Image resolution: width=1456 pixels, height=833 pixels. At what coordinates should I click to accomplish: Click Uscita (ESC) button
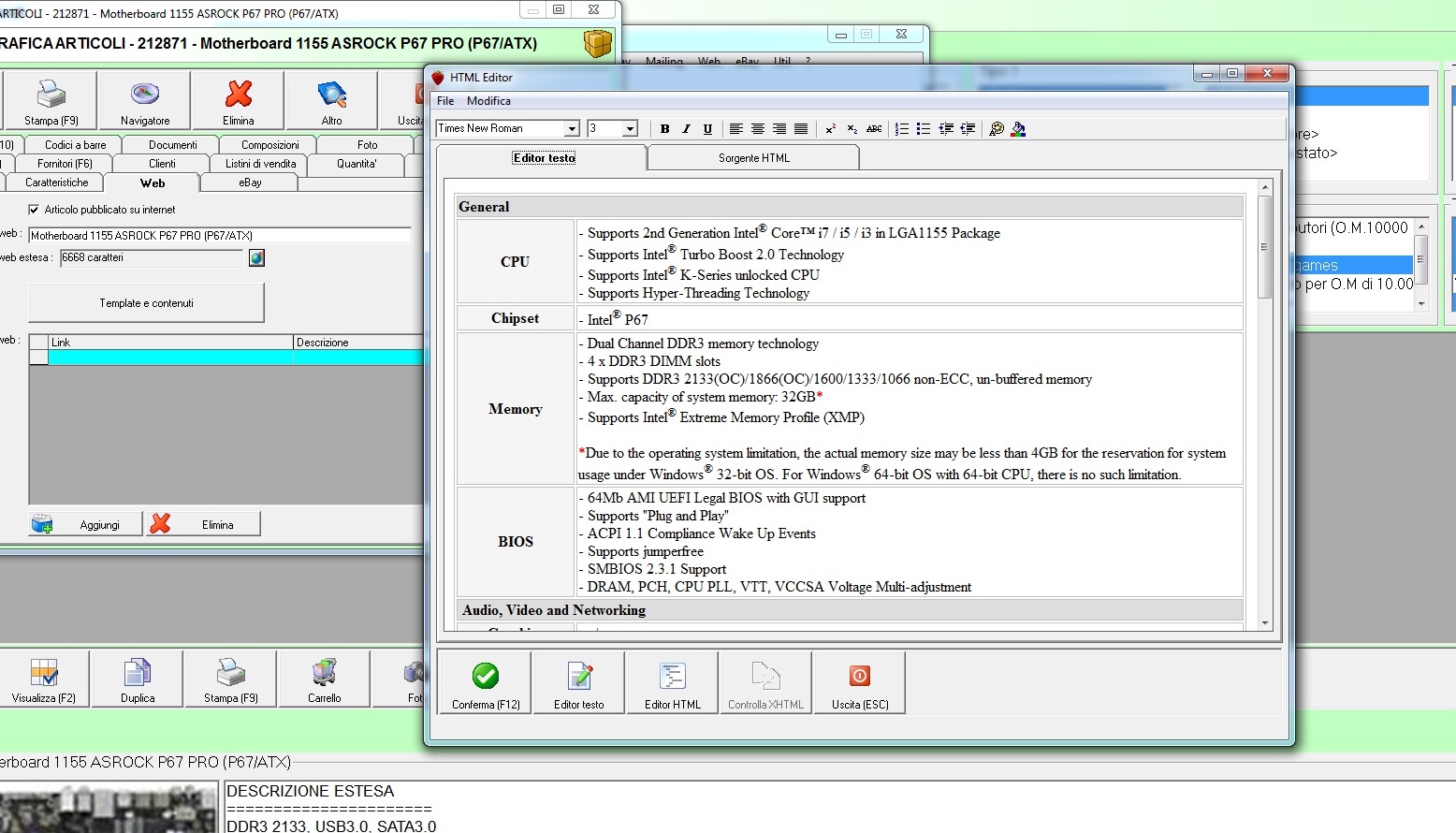click(x=860, y=683)
